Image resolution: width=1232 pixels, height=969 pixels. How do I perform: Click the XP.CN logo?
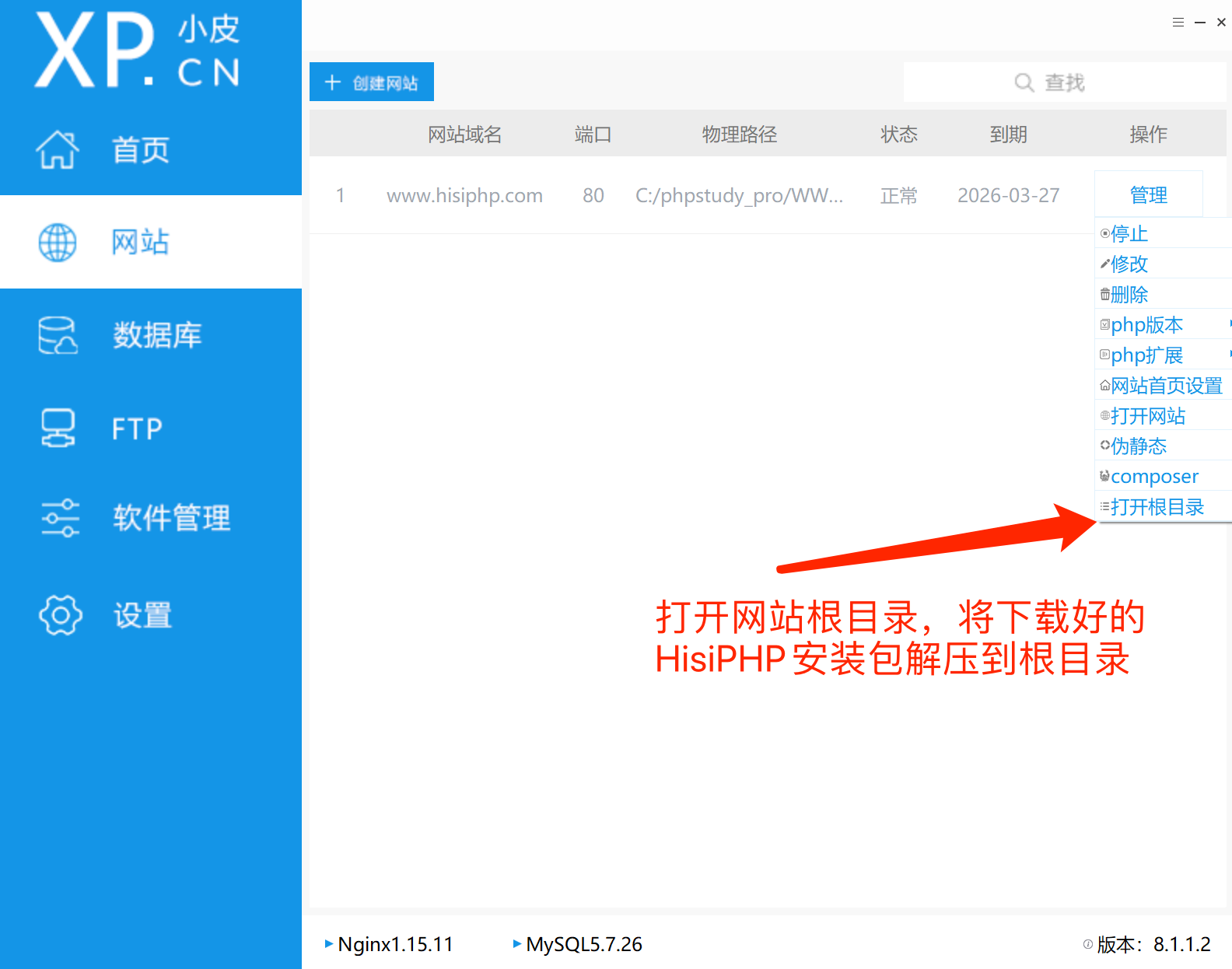click(x=138, y=51)
